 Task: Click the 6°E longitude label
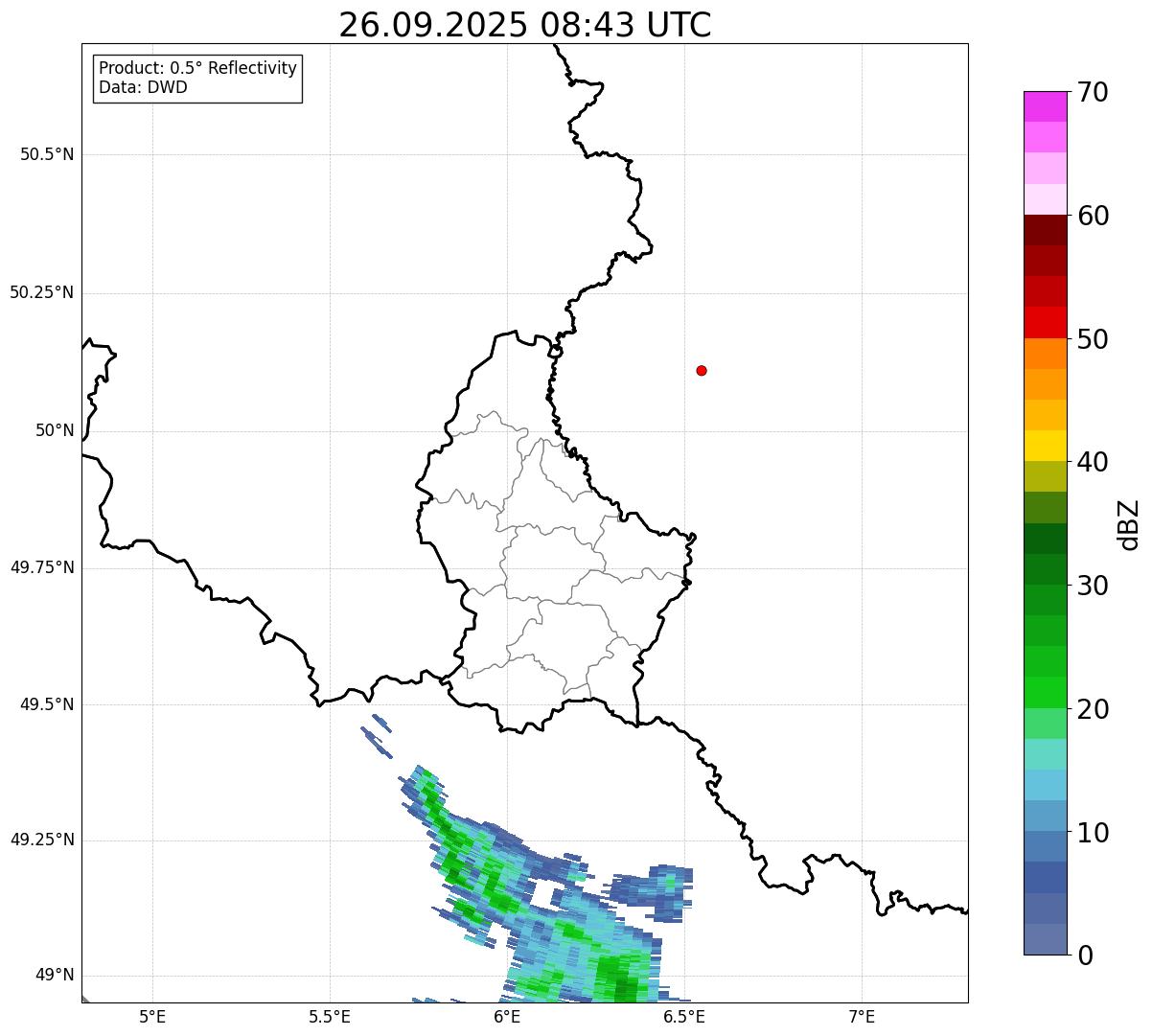pyautogui.click(x=507, y=1017)
